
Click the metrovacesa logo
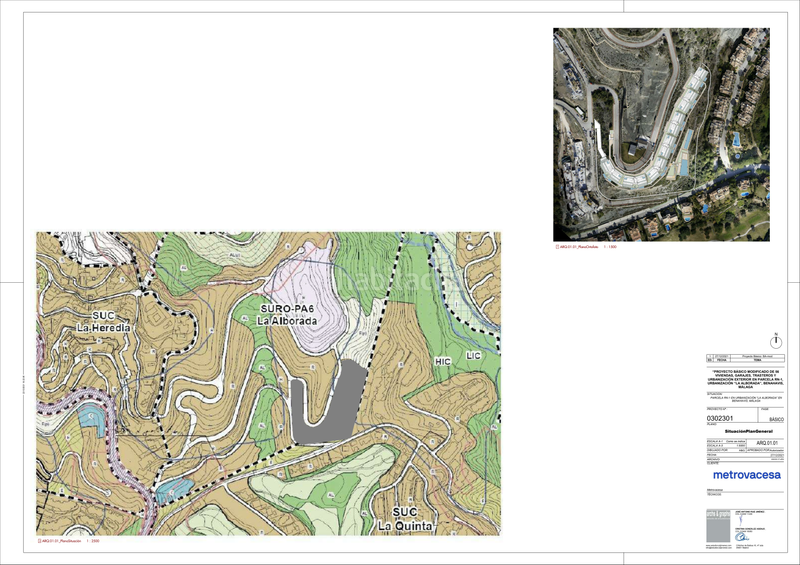coord(746,475)
